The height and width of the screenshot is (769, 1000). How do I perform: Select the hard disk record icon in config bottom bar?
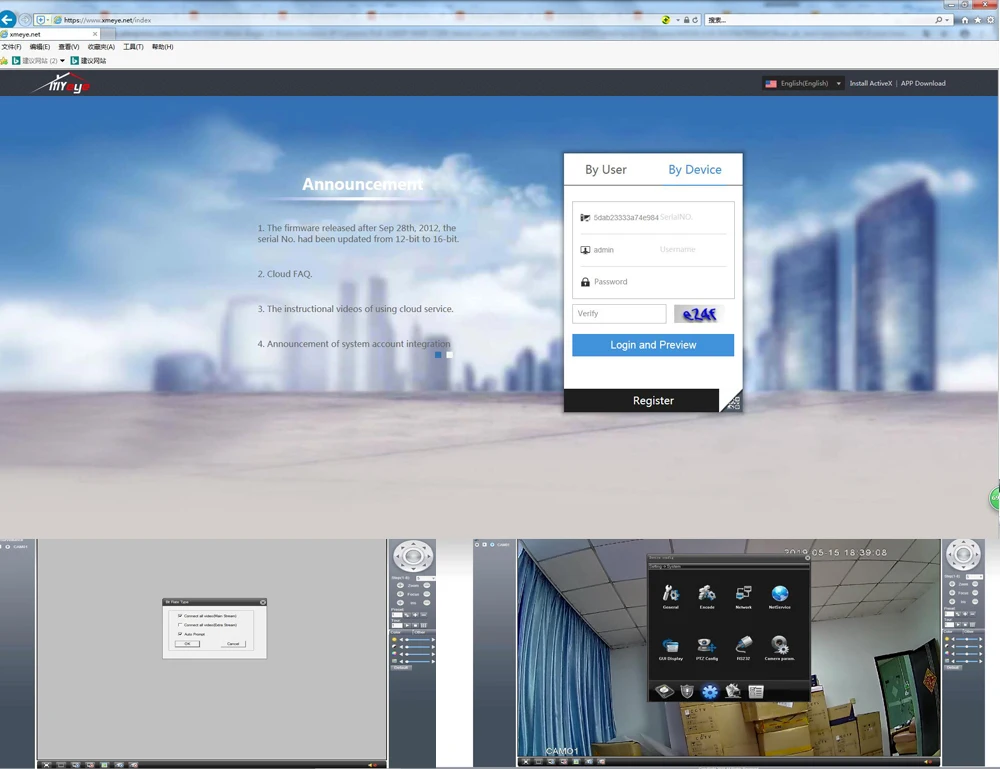click(x=664, y=691)
